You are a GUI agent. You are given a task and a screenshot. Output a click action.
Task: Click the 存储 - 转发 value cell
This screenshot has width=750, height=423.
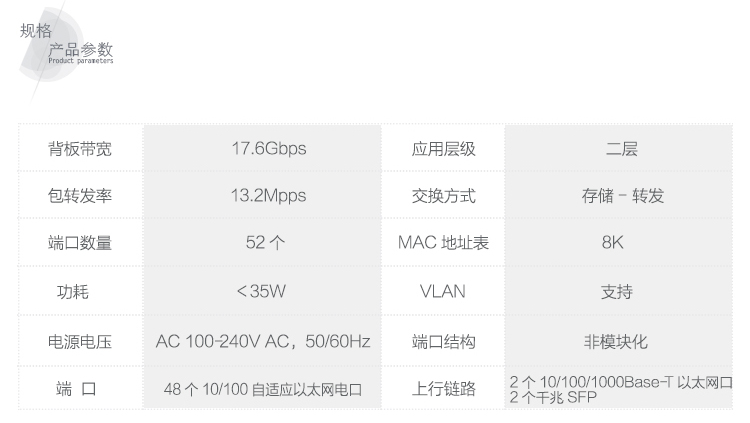click(621, 196)
